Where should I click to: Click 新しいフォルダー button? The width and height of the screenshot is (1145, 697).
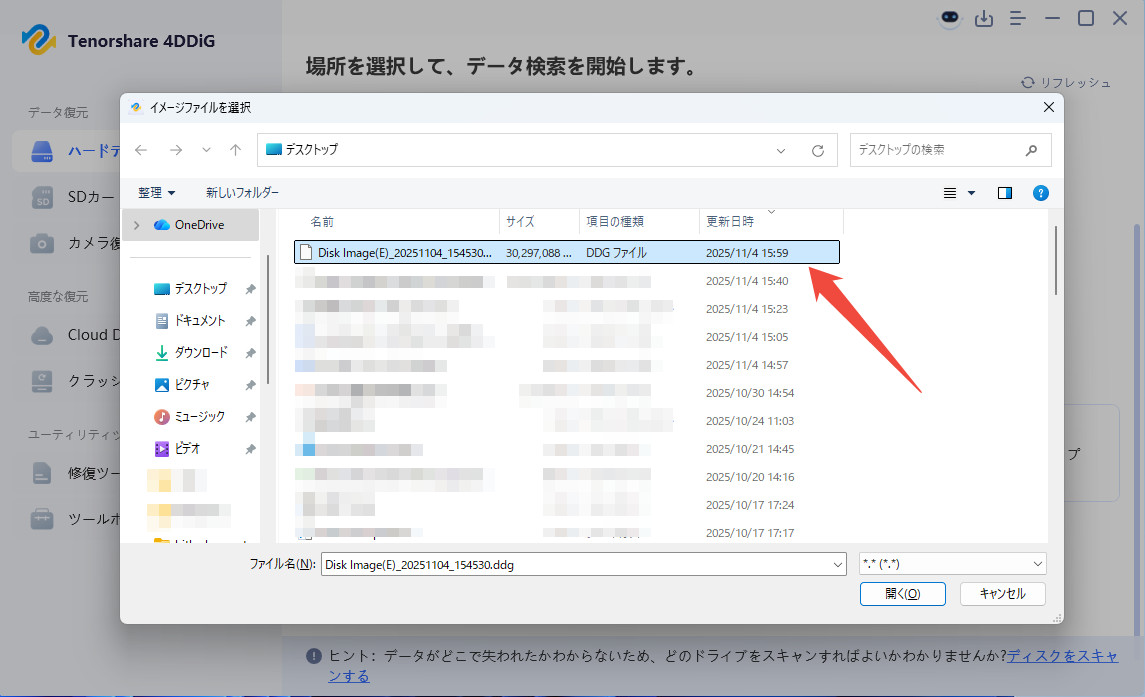click(x=242, y=193)
